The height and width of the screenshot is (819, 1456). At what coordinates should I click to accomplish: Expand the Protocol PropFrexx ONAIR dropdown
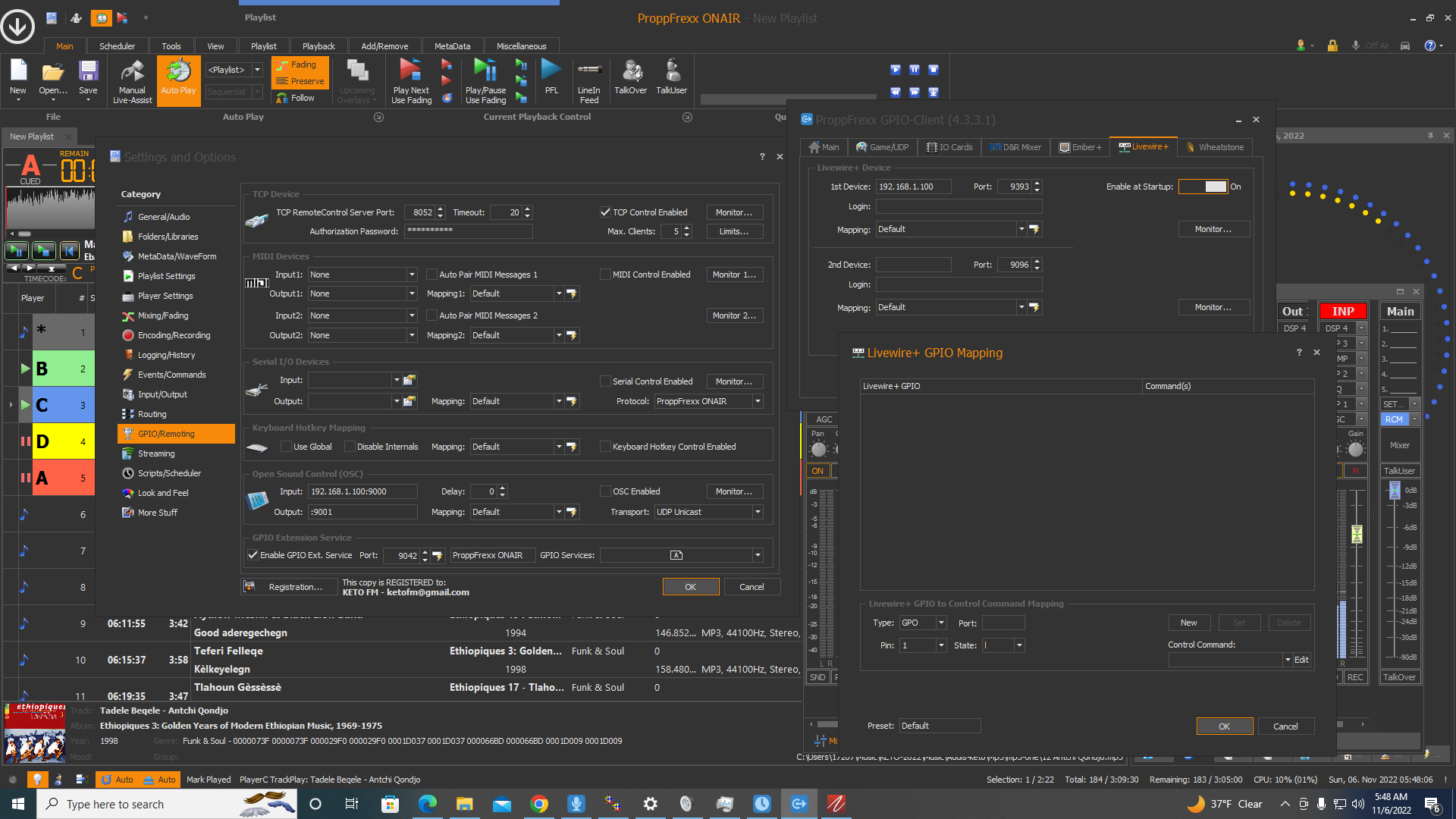[x=757, y=401]
